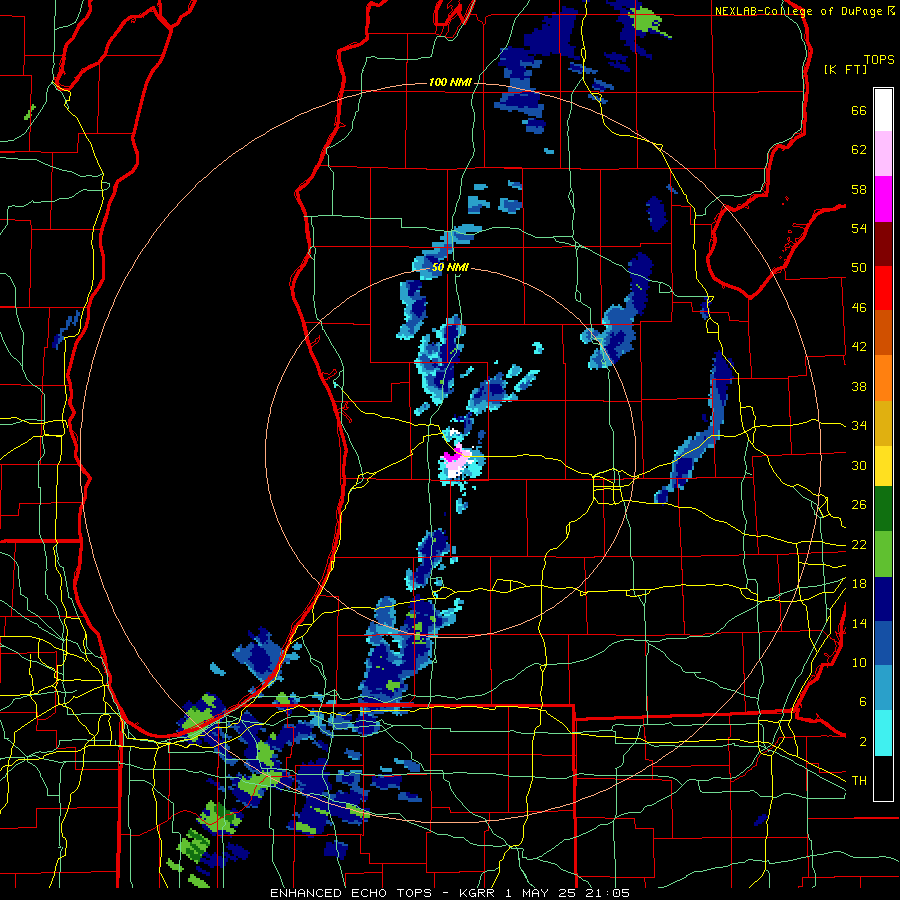Click the light pink legend swatch
This screenshot has width=900, height=900.
tap(883, 153)
